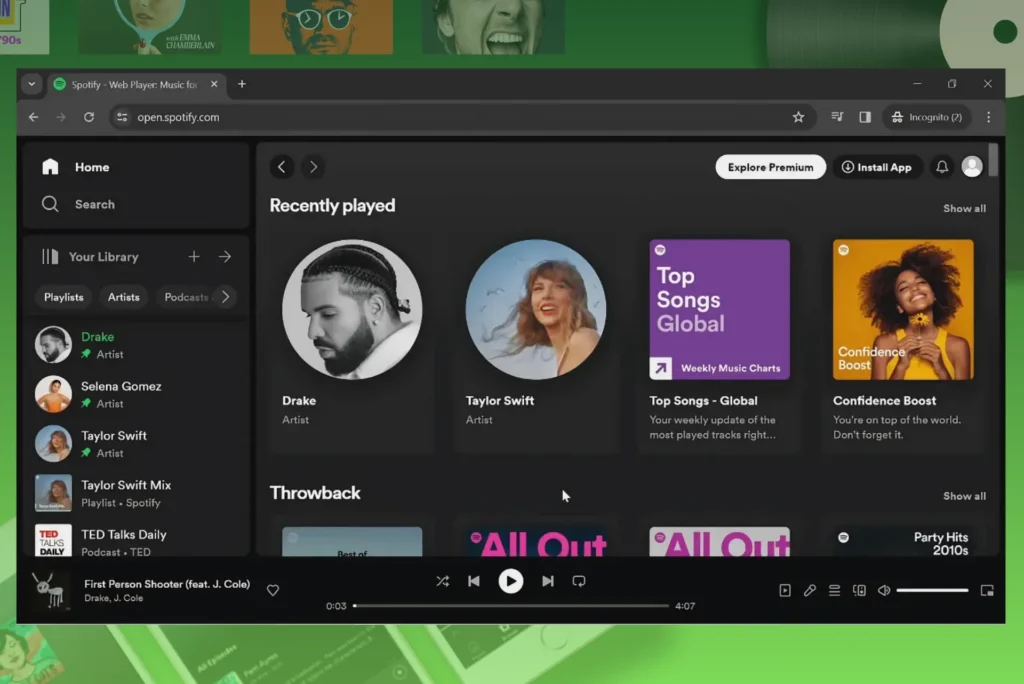Connect to a device
The height and width of the screenshot is (684, 1024).
click(x=859, y=590)
